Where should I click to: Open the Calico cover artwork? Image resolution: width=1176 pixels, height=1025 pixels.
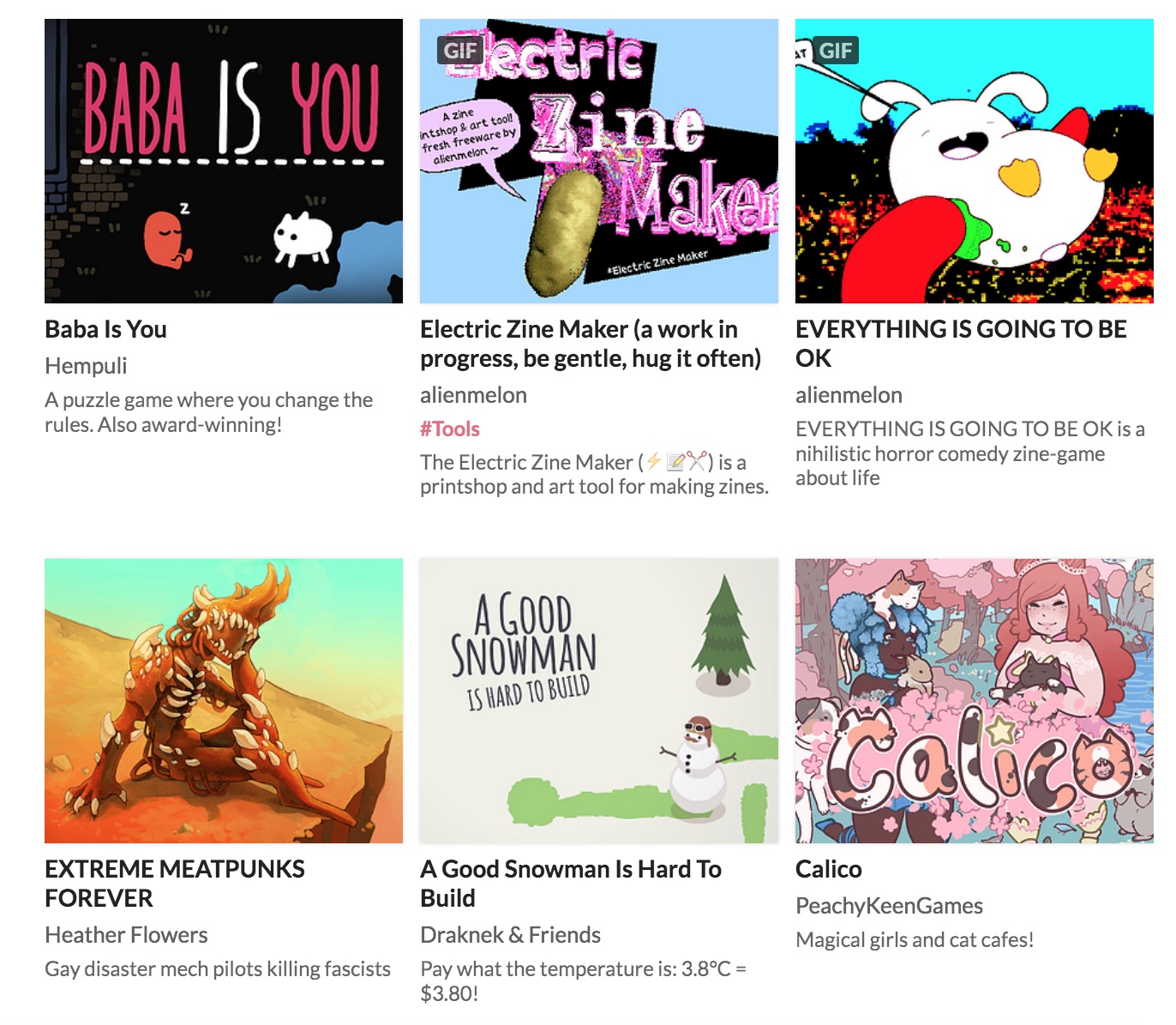tap(975, 701)
